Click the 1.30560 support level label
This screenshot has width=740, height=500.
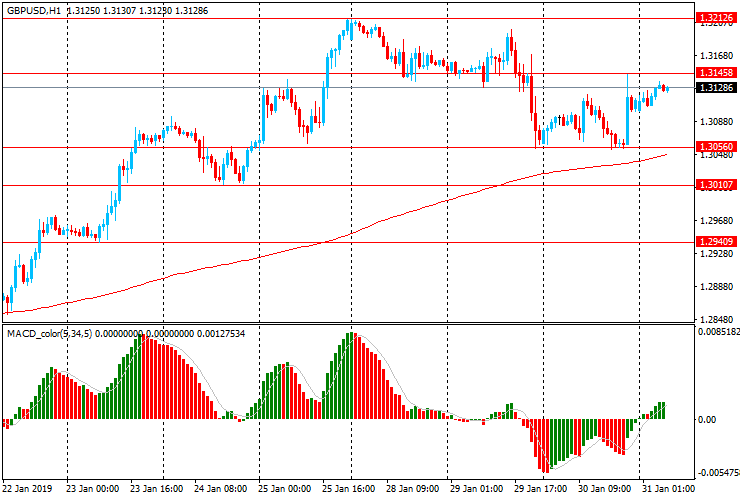[x=716, y=147]
